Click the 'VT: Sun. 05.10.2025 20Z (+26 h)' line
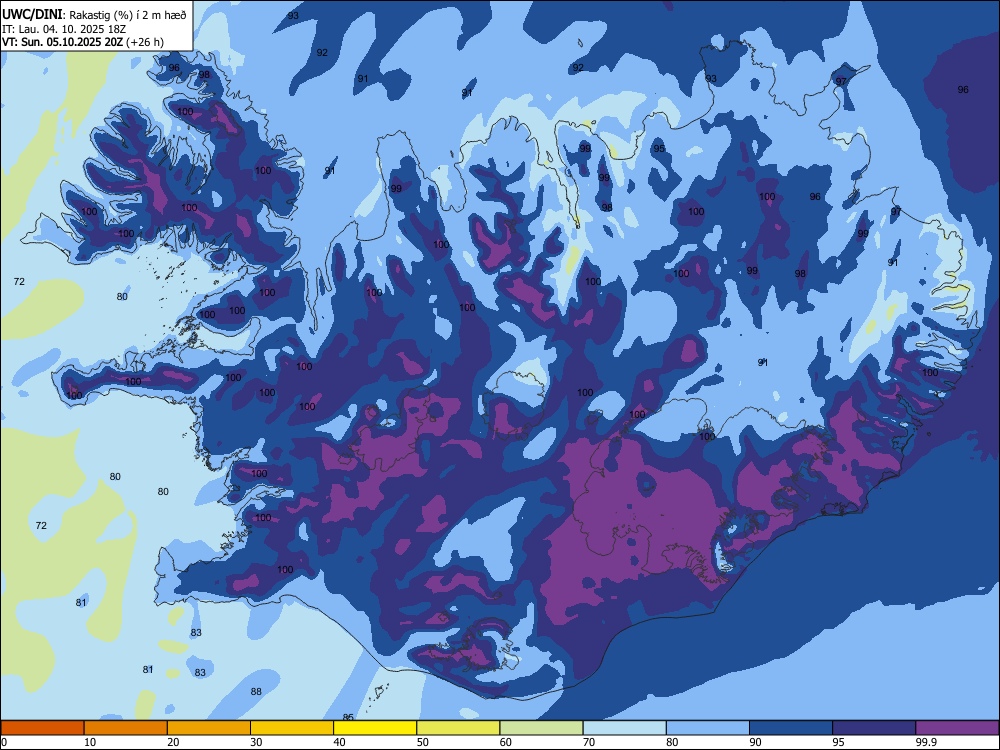The height and width of the screenshot is (750, 1000). (83, 42)
